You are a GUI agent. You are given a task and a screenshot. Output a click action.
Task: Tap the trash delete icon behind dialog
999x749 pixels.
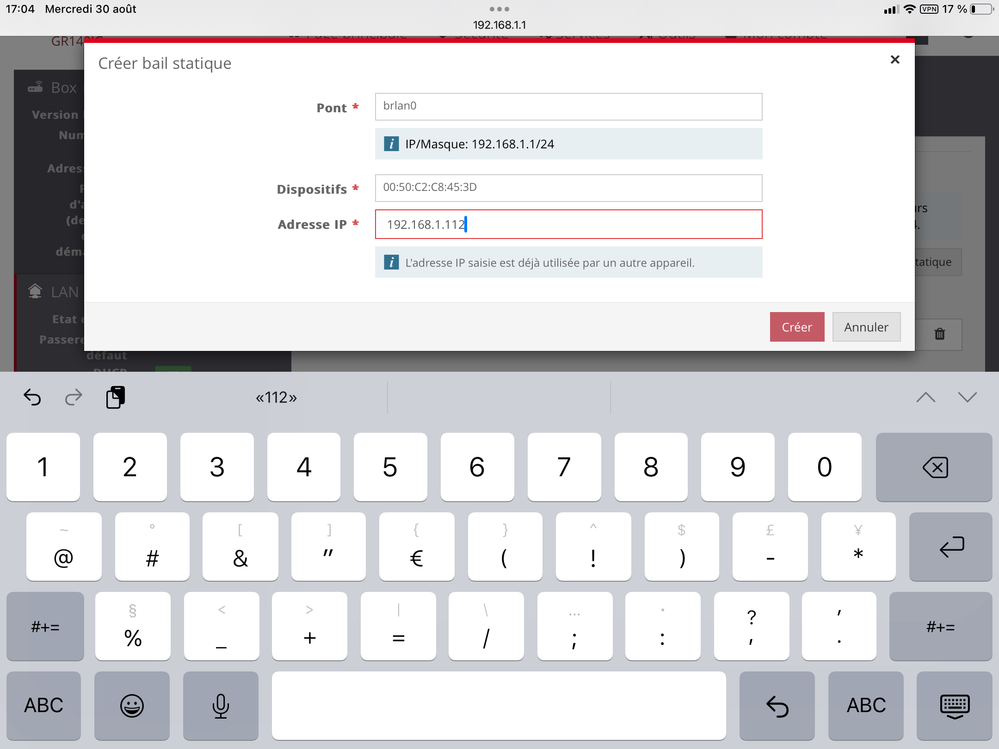tap(939, 334)
